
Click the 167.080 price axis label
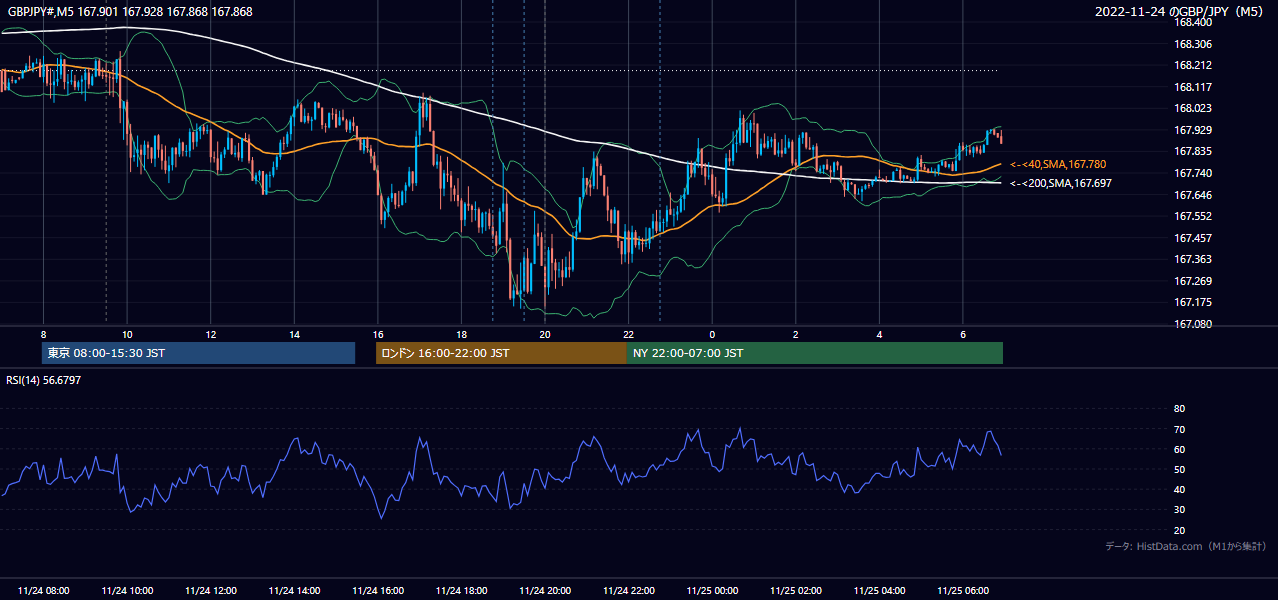(x=1192, y=324)
